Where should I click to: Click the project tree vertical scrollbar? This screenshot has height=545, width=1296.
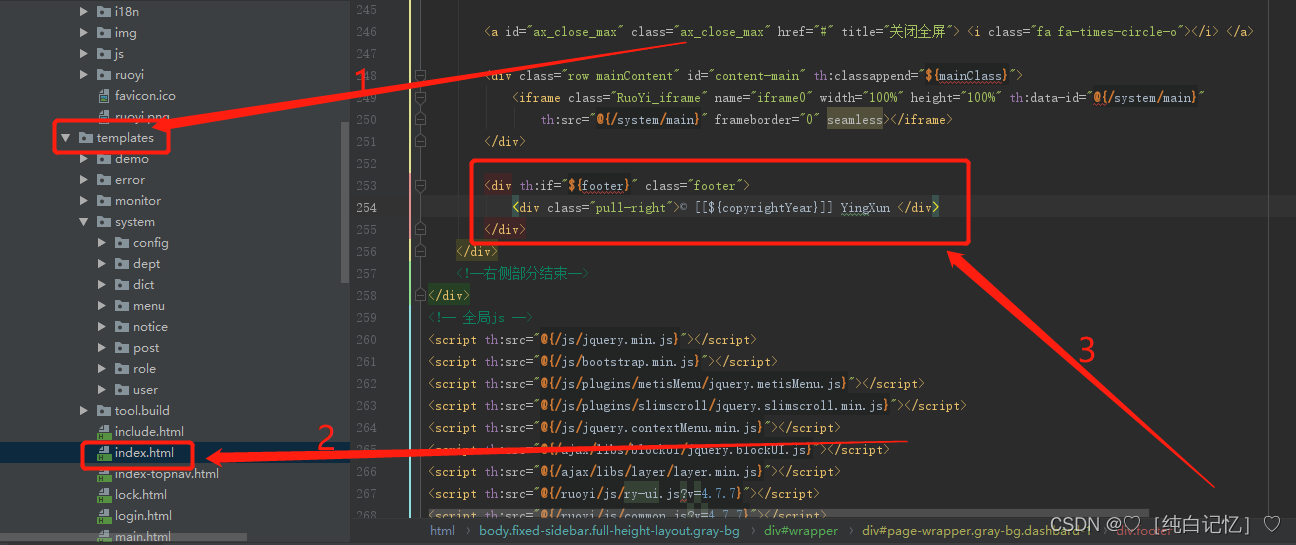[x=345, y=205]
